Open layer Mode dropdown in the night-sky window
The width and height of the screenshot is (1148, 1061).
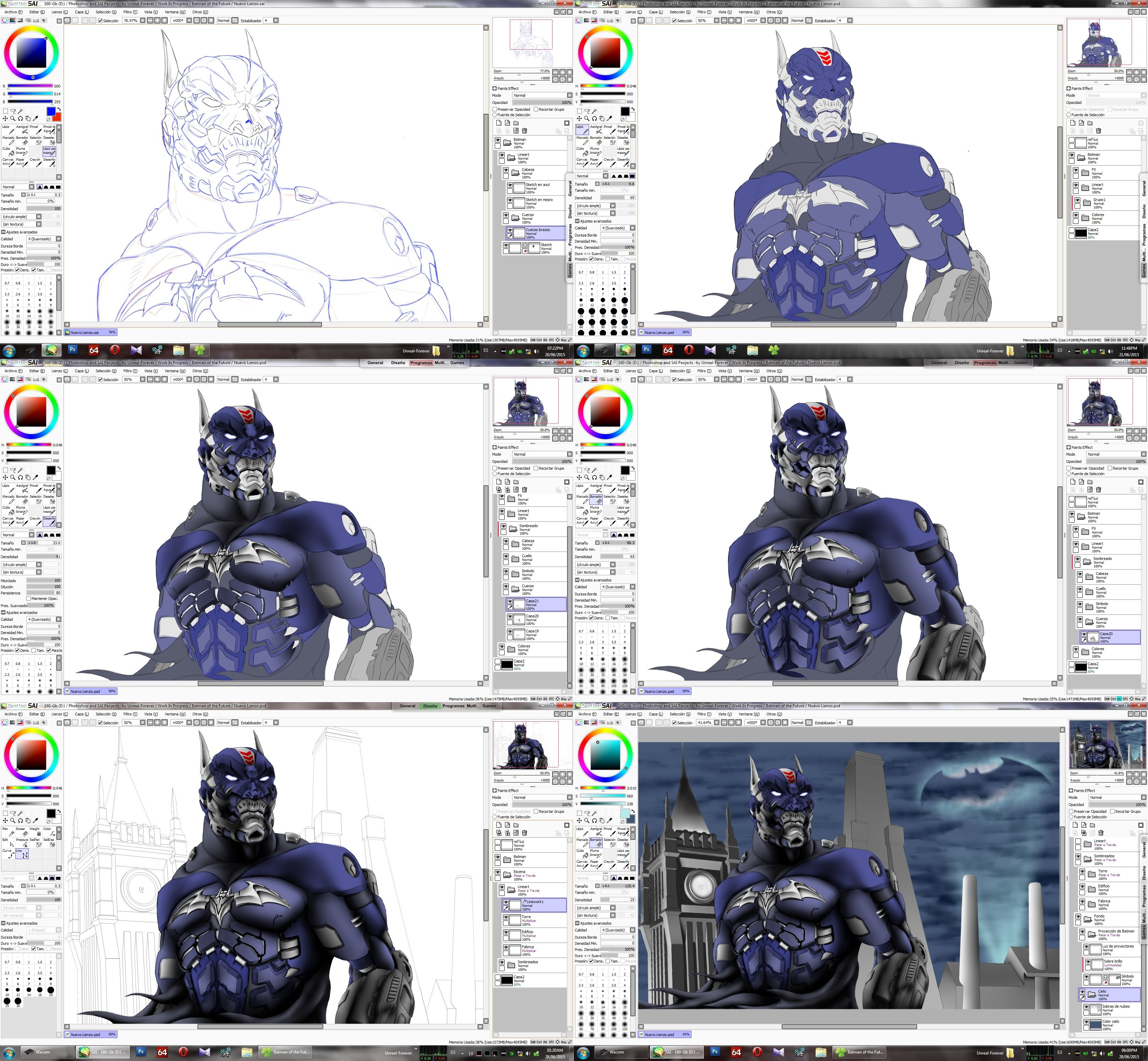click(1117, 797)
